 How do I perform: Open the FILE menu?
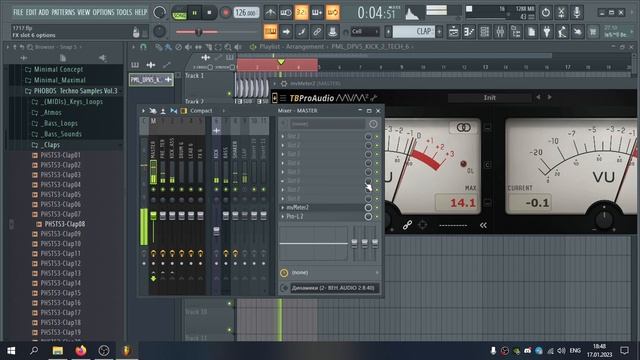[x=18, y=12]
